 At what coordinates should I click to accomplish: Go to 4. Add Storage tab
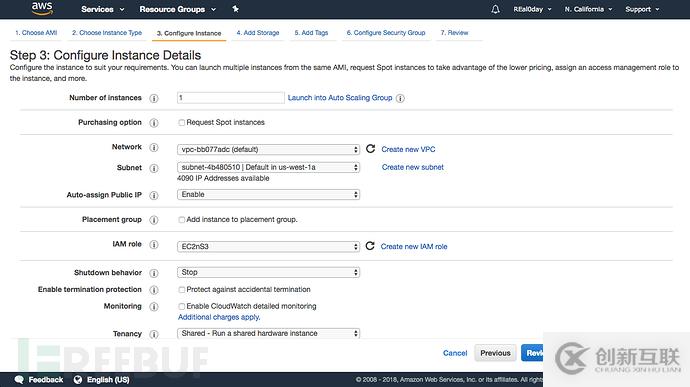(x=258, y=33)
